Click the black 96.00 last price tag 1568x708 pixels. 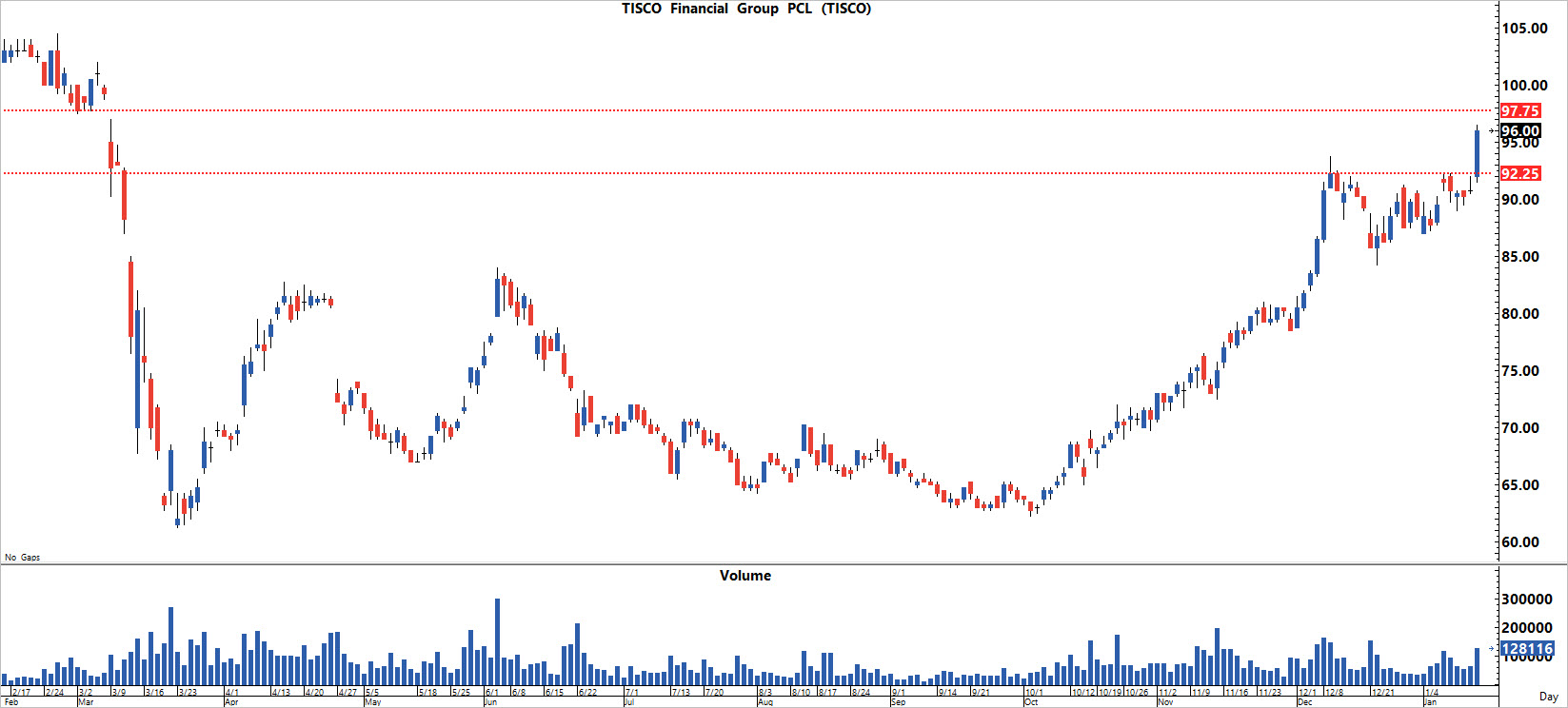(x=1520, y=131)
